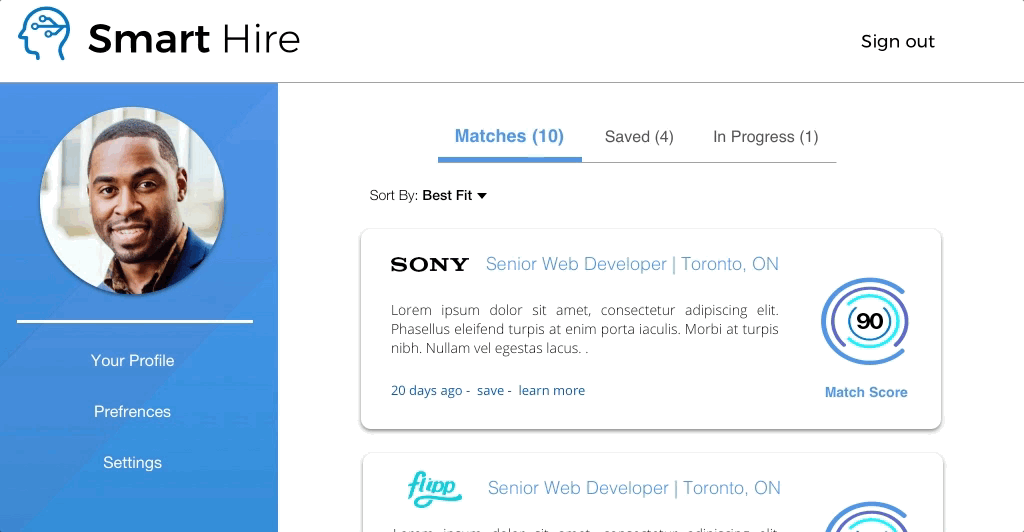Click the Flipp company logo
This screenshot has width=1024, height=532.
click(x=434, y=487)
